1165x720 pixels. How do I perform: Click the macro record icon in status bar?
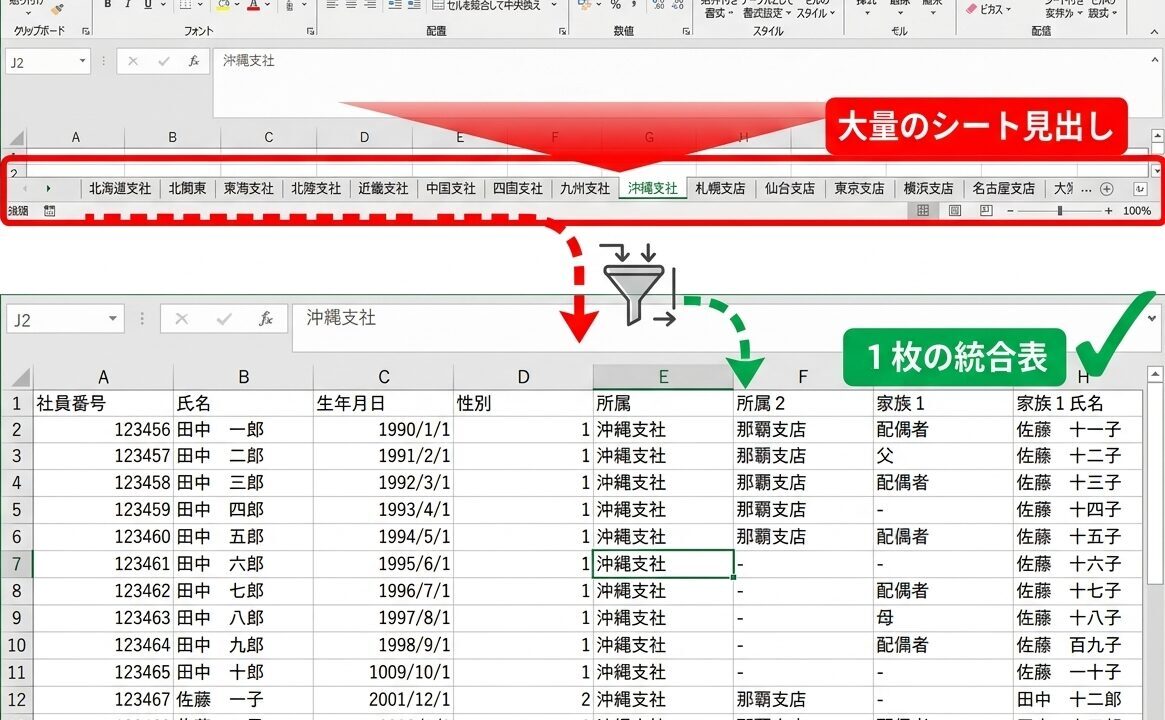(x=50, y=211)
